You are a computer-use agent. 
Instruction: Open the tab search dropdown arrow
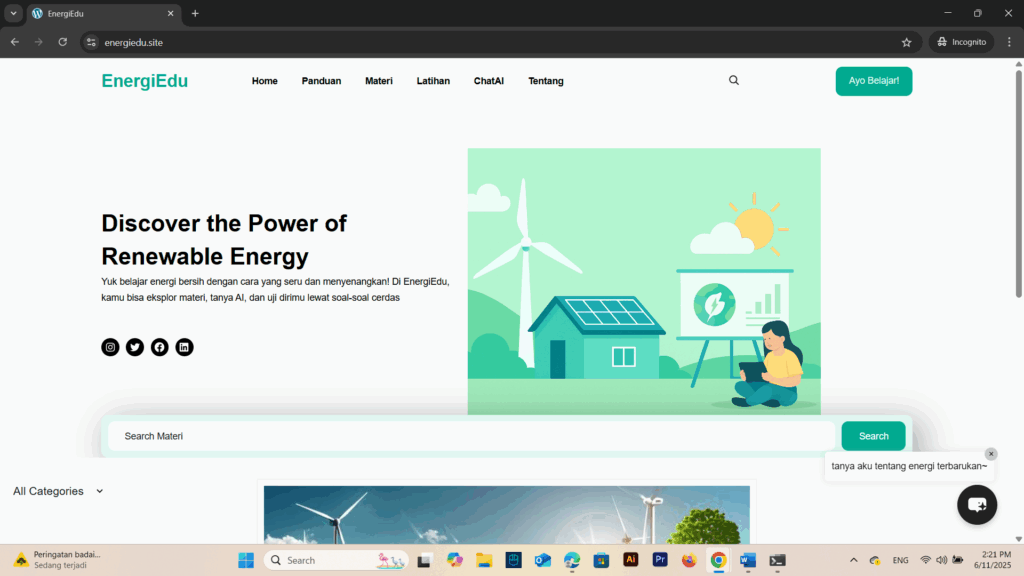coord(13,13)
